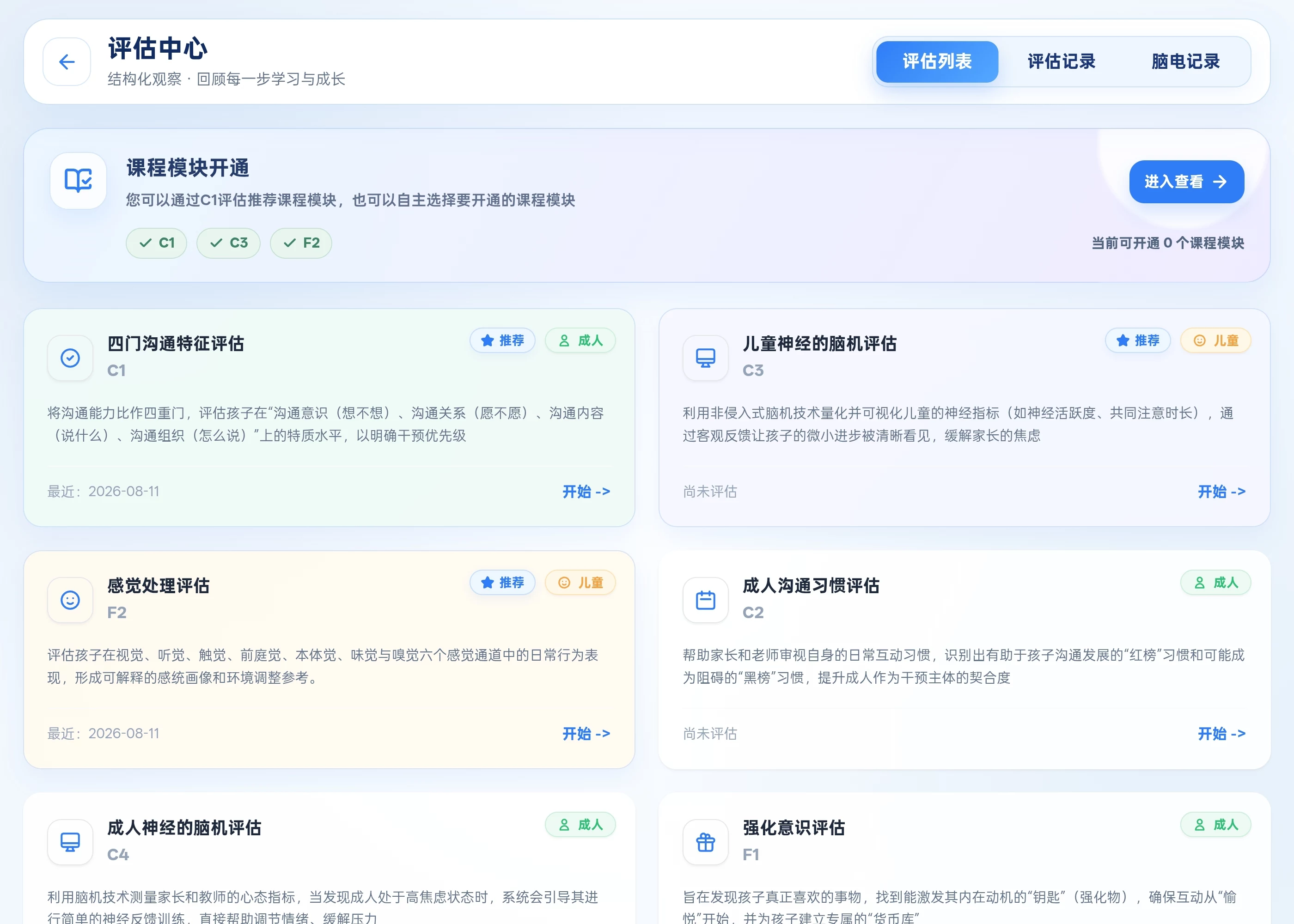Click the 成人 badge on the F1 card
The height and width of the screenshot is (924, 1294).
click(1216, 824)
